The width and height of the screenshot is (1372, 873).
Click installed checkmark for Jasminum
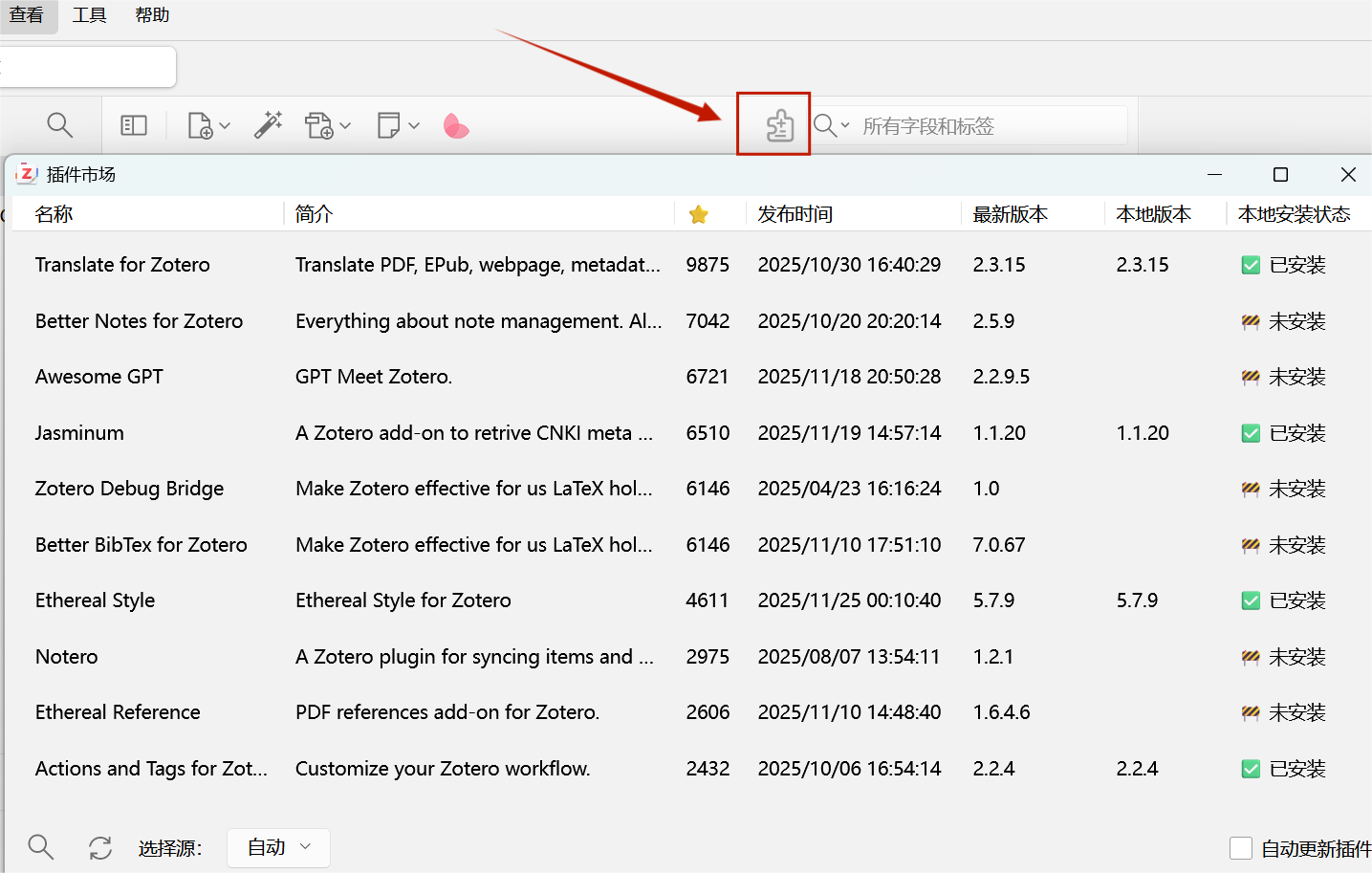(1251, 433)
